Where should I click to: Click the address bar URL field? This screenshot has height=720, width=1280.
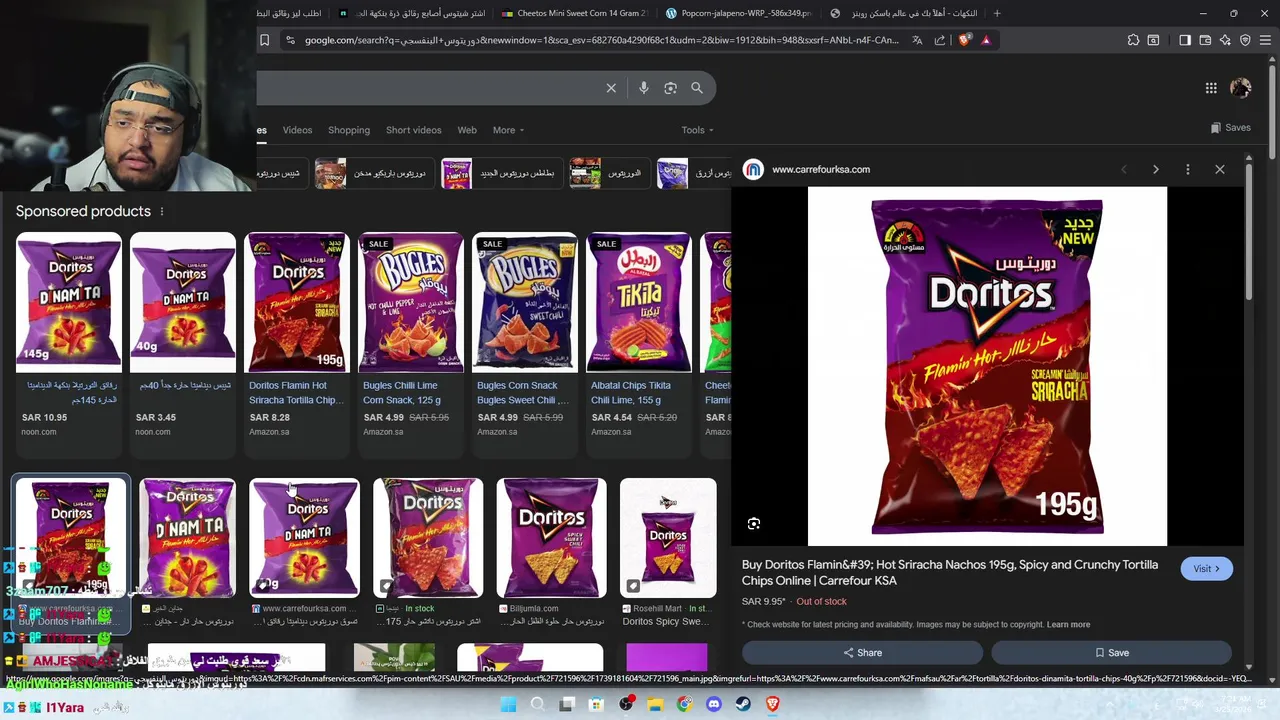pos(600,40)
